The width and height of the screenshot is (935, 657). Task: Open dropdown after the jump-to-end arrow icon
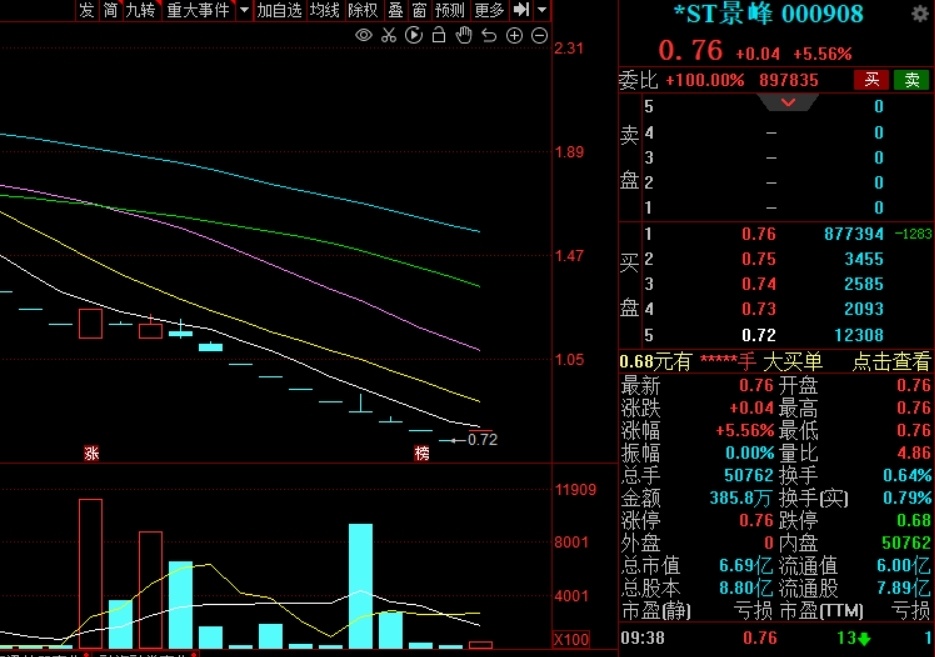pyautogui.click(x=542, y=10)
